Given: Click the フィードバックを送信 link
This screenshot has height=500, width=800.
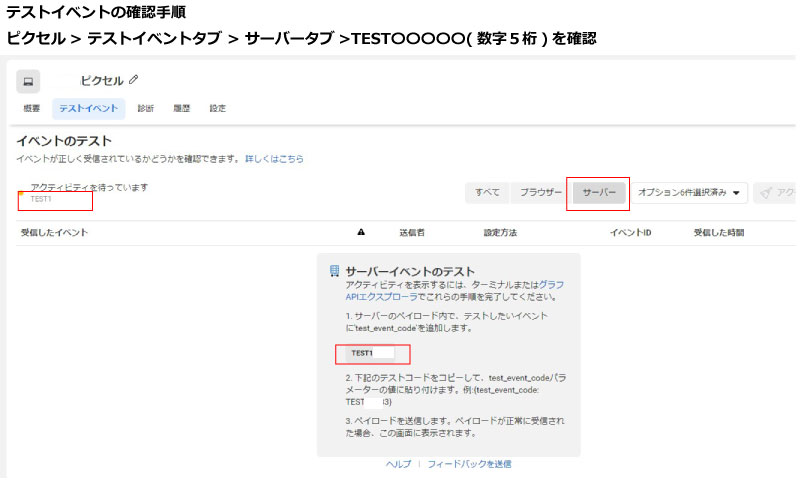Looking at the screenshot, I should point(469,464).
